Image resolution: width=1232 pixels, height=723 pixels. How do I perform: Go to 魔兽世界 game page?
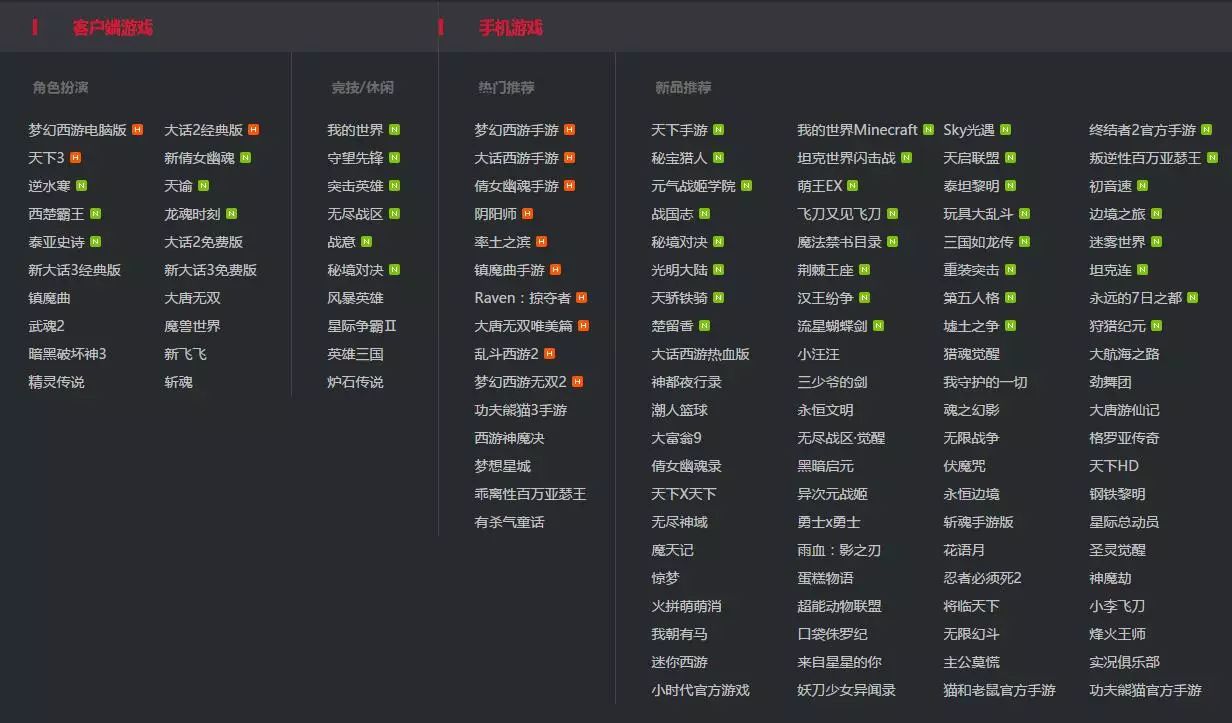click(x=193, y=326)
